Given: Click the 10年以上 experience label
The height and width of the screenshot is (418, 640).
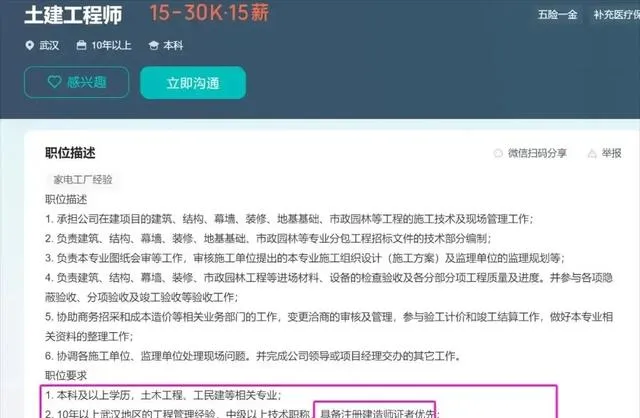Looking at the screenshot, I should pyautogui.click(x=111, y=45).
